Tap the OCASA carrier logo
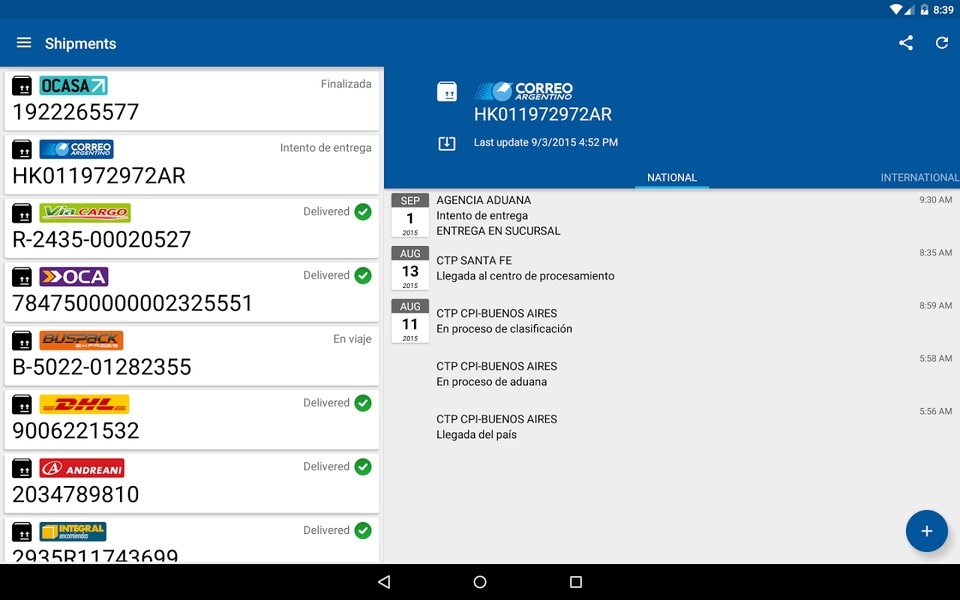The height and width of the screenshot is (600, 960). click(73, 86)
